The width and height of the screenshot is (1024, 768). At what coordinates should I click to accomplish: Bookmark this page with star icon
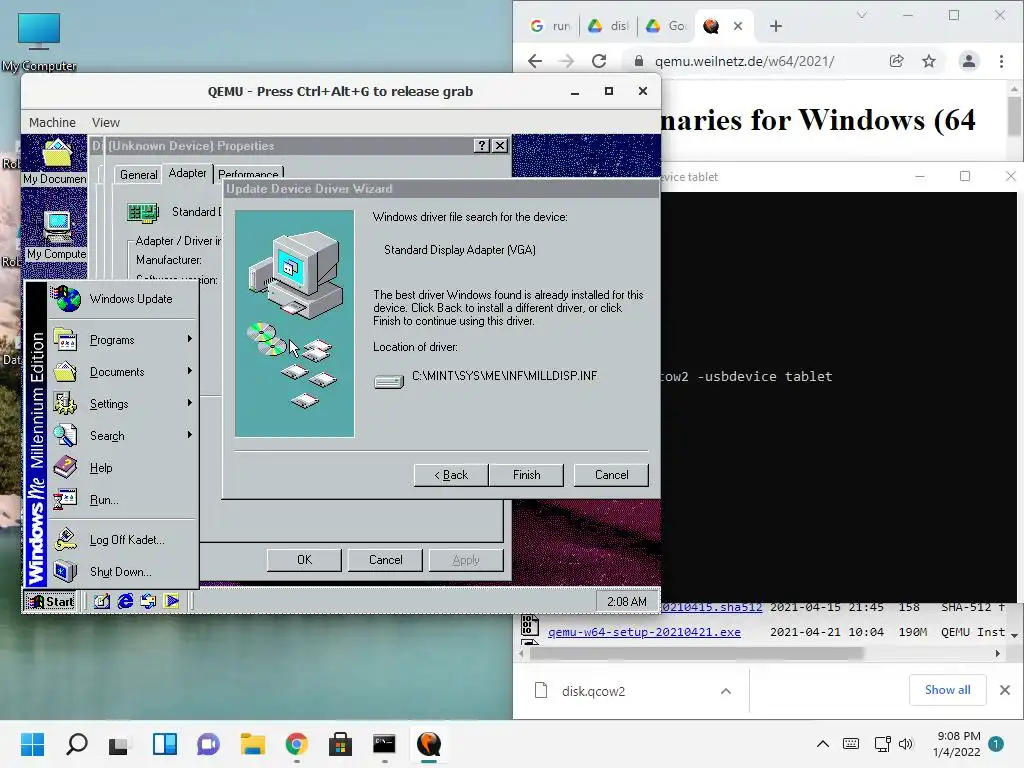[x=929, y=61]
